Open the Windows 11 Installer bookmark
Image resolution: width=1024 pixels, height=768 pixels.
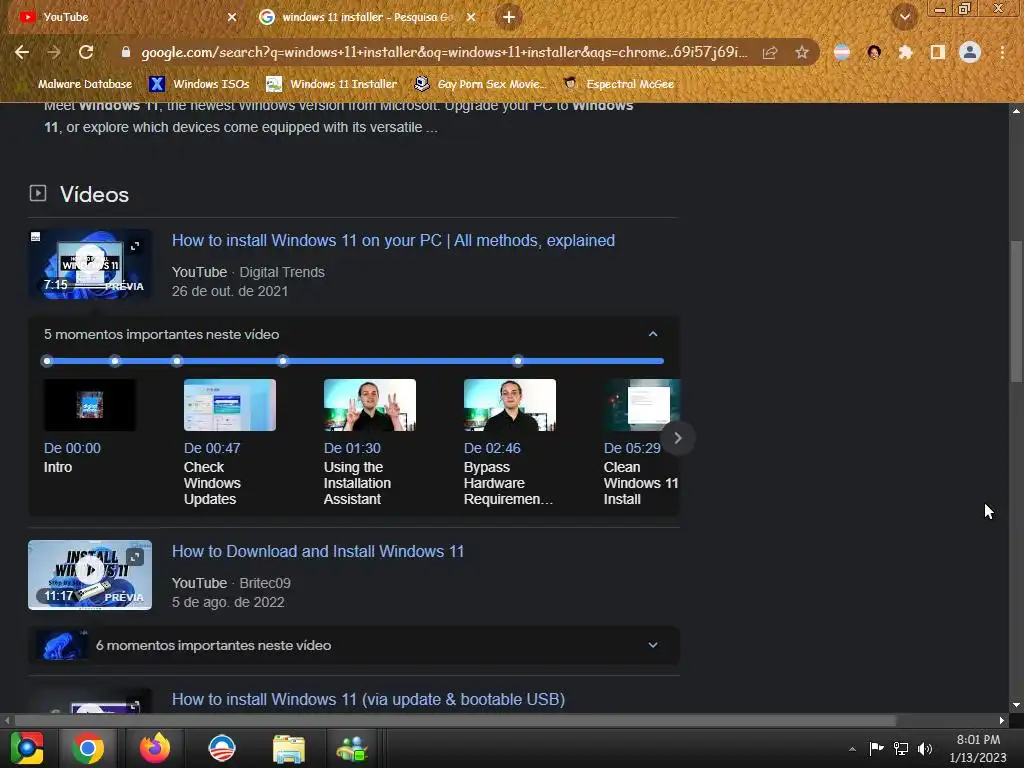pos(332,84)
